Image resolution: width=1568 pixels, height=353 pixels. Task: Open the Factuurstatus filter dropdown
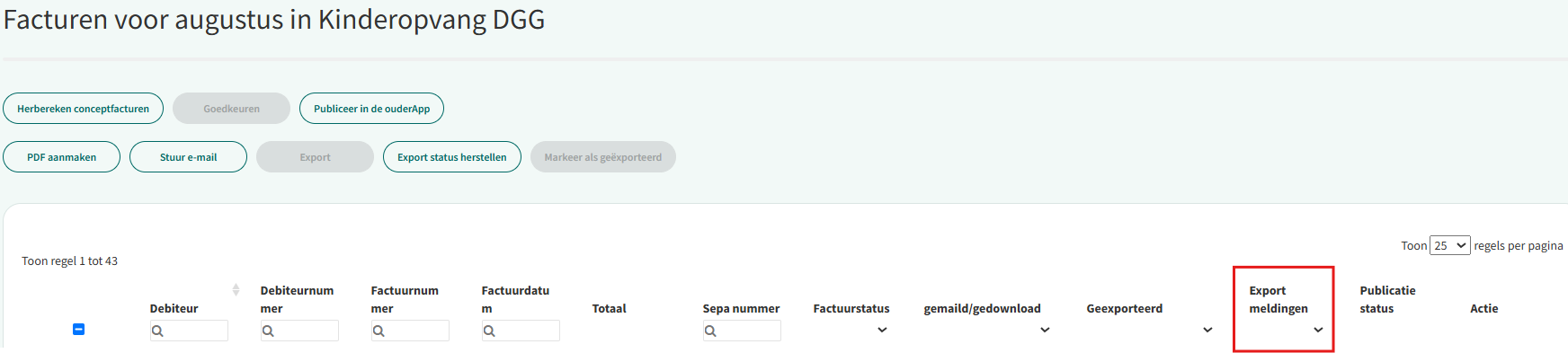click(x=882, y=330)
